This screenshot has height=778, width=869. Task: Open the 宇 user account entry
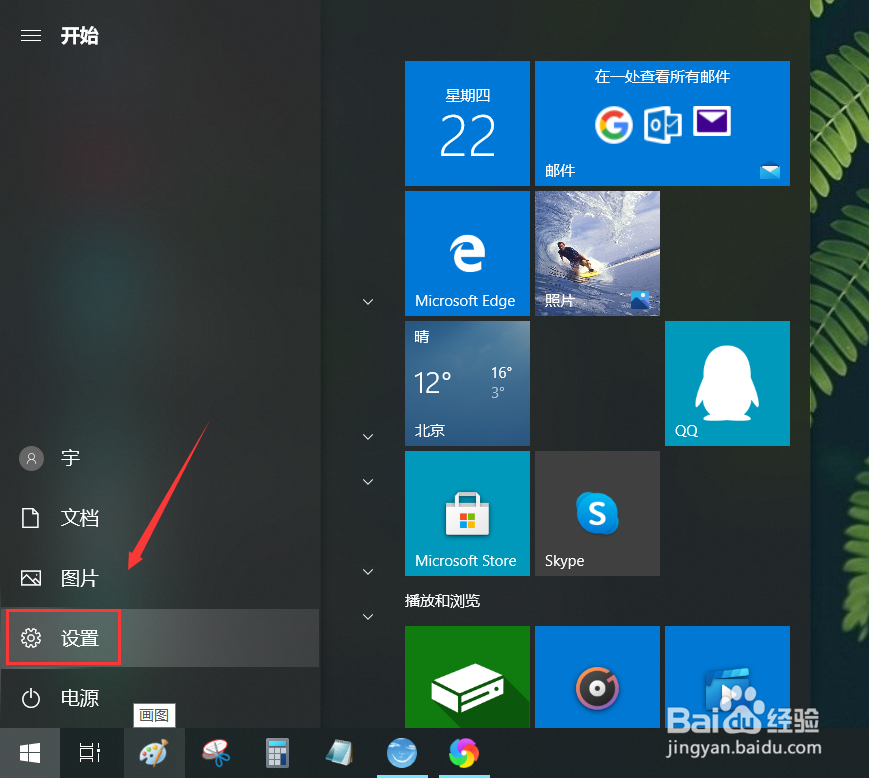point(160,458)
